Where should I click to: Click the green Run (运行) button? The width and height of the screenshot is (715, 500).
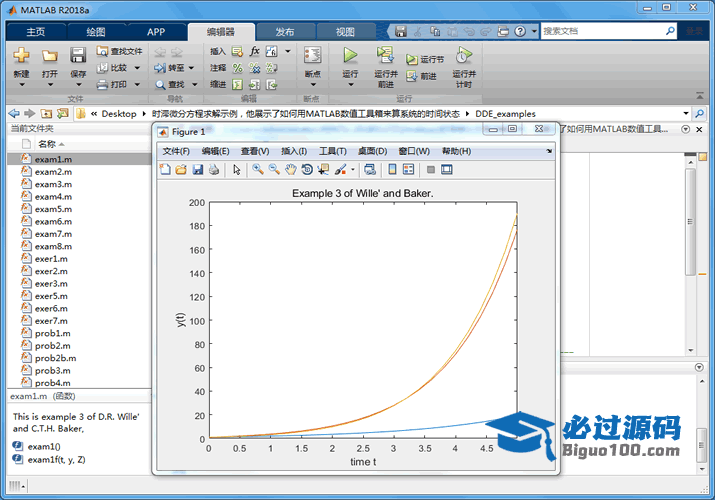[350, 56]
